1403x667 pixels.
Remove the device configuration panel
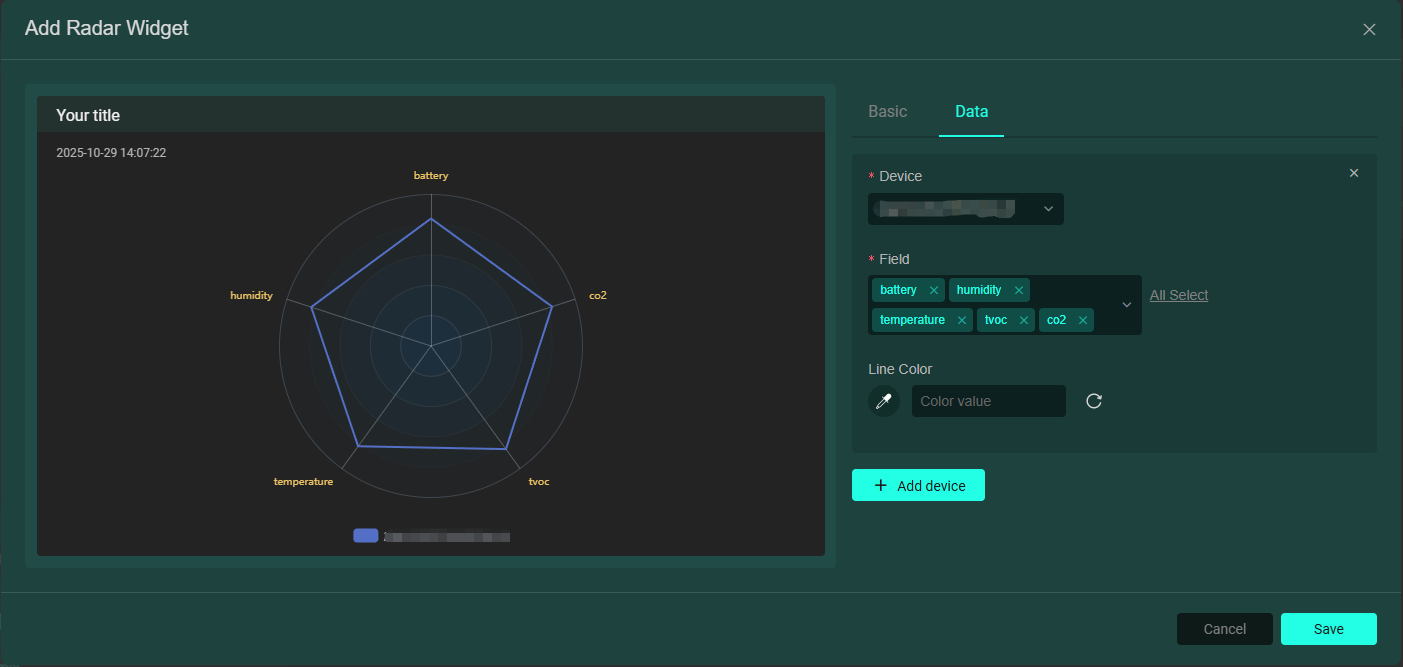click(x=1354, y=173)
